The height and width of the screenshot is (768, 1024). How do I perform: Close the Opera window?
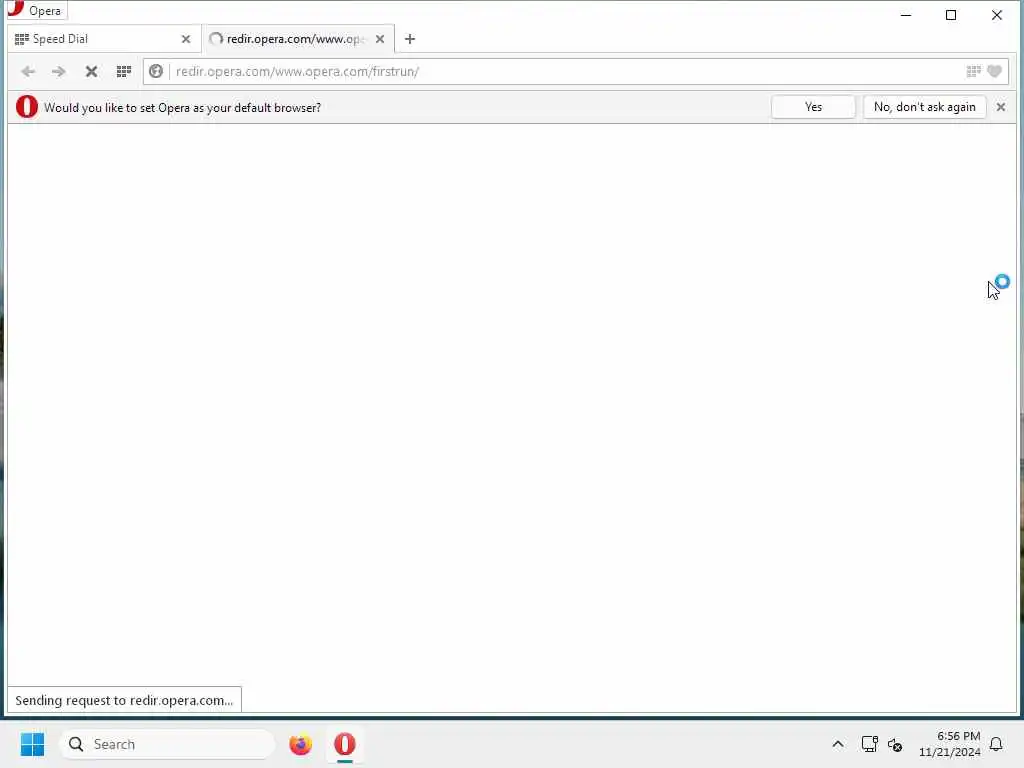click(x=997, y=14)
